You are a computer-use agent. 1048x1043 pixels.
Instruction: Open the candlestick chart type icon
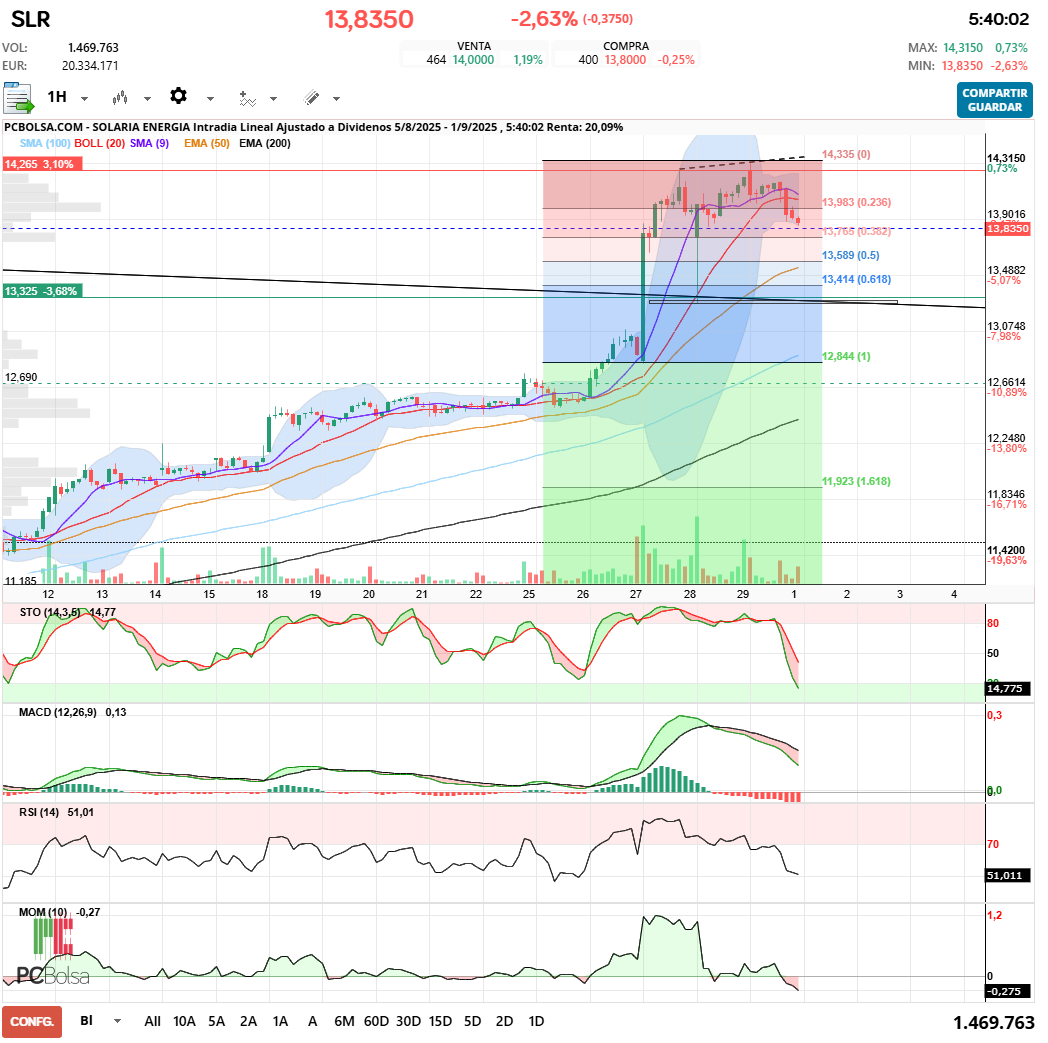pos(120,98)
